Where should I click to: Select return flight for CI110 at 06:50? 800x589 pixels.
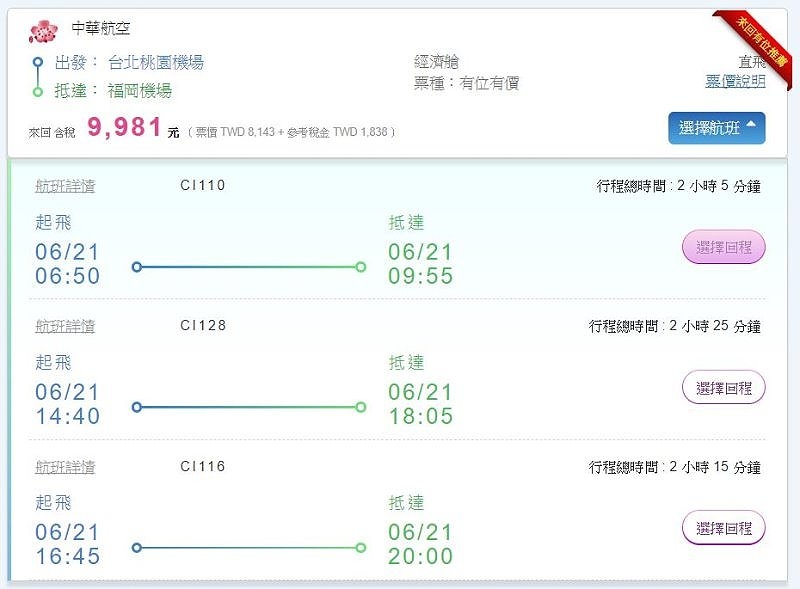723,247
